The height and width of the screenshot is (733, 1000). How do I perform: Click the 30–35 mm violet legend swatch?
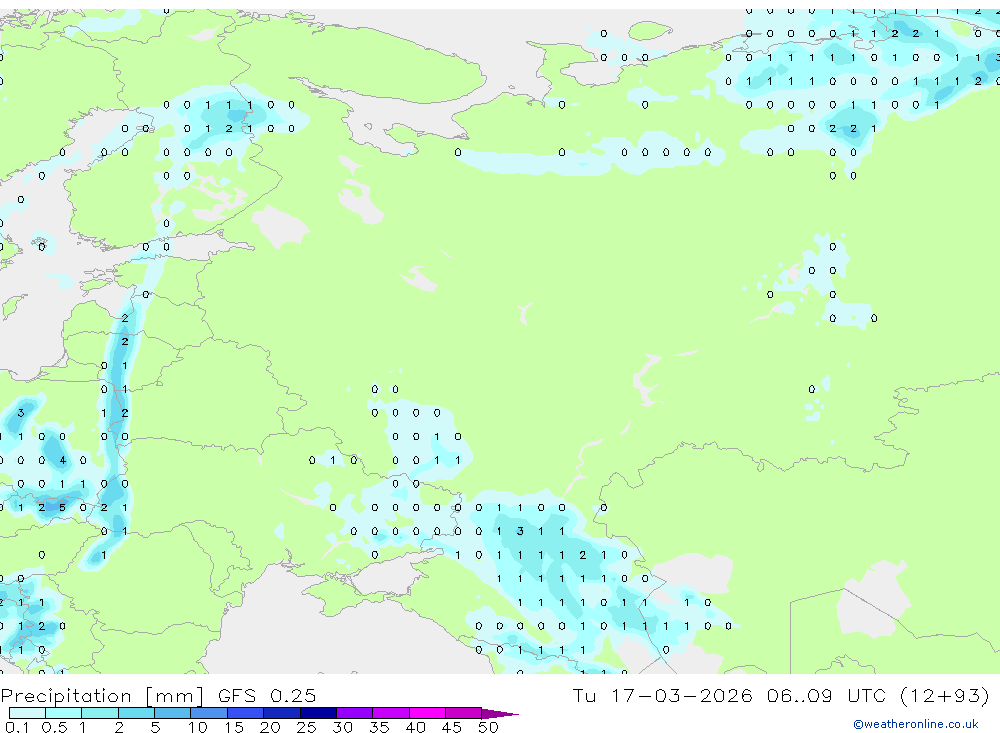pos(355,713)
